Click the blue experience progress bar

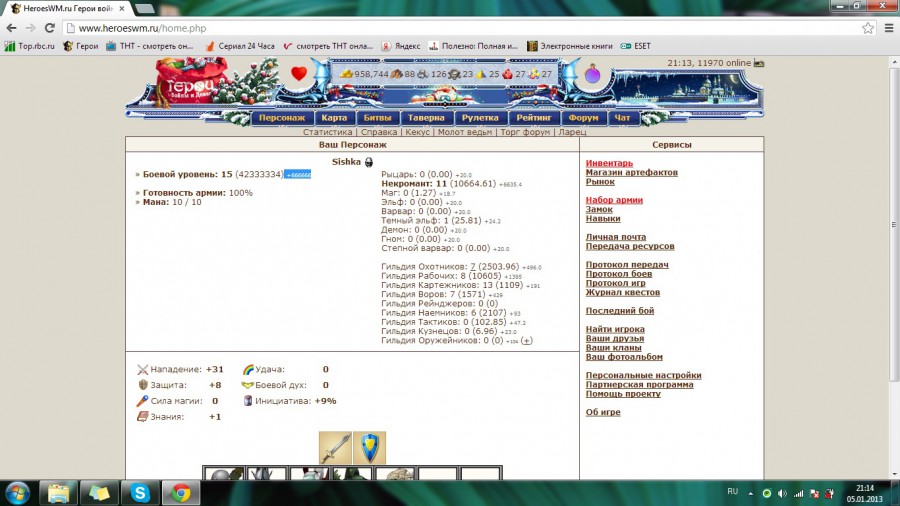tap(298, 174)
